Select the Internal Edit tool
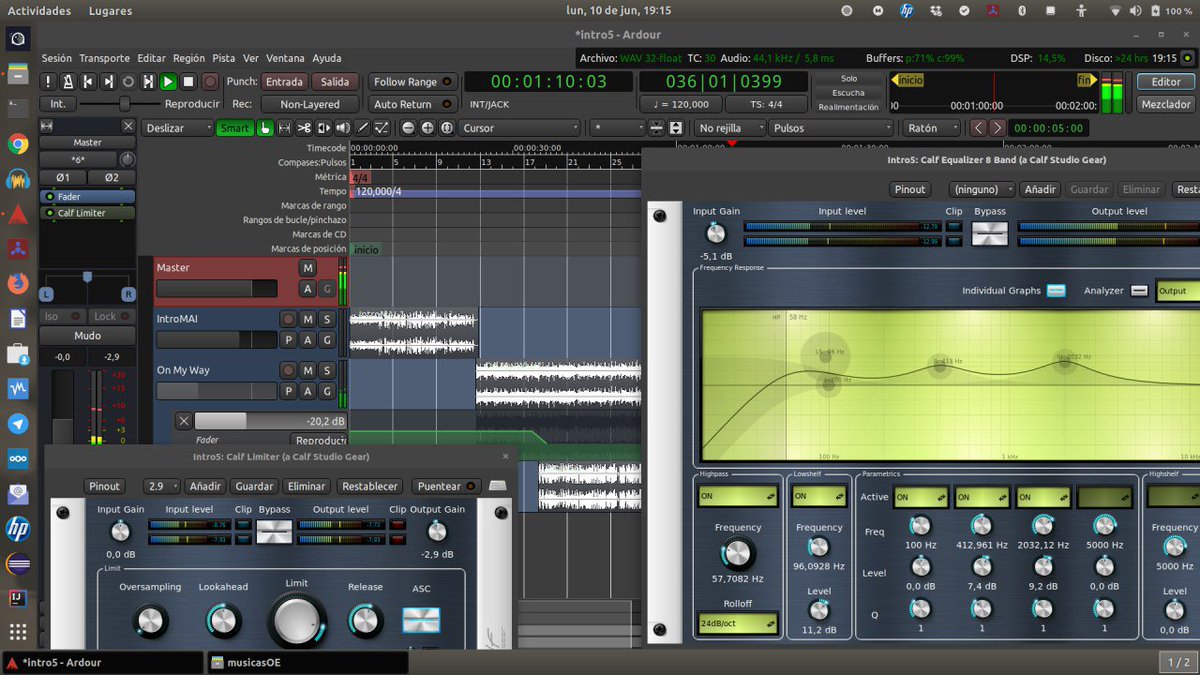 382,128
